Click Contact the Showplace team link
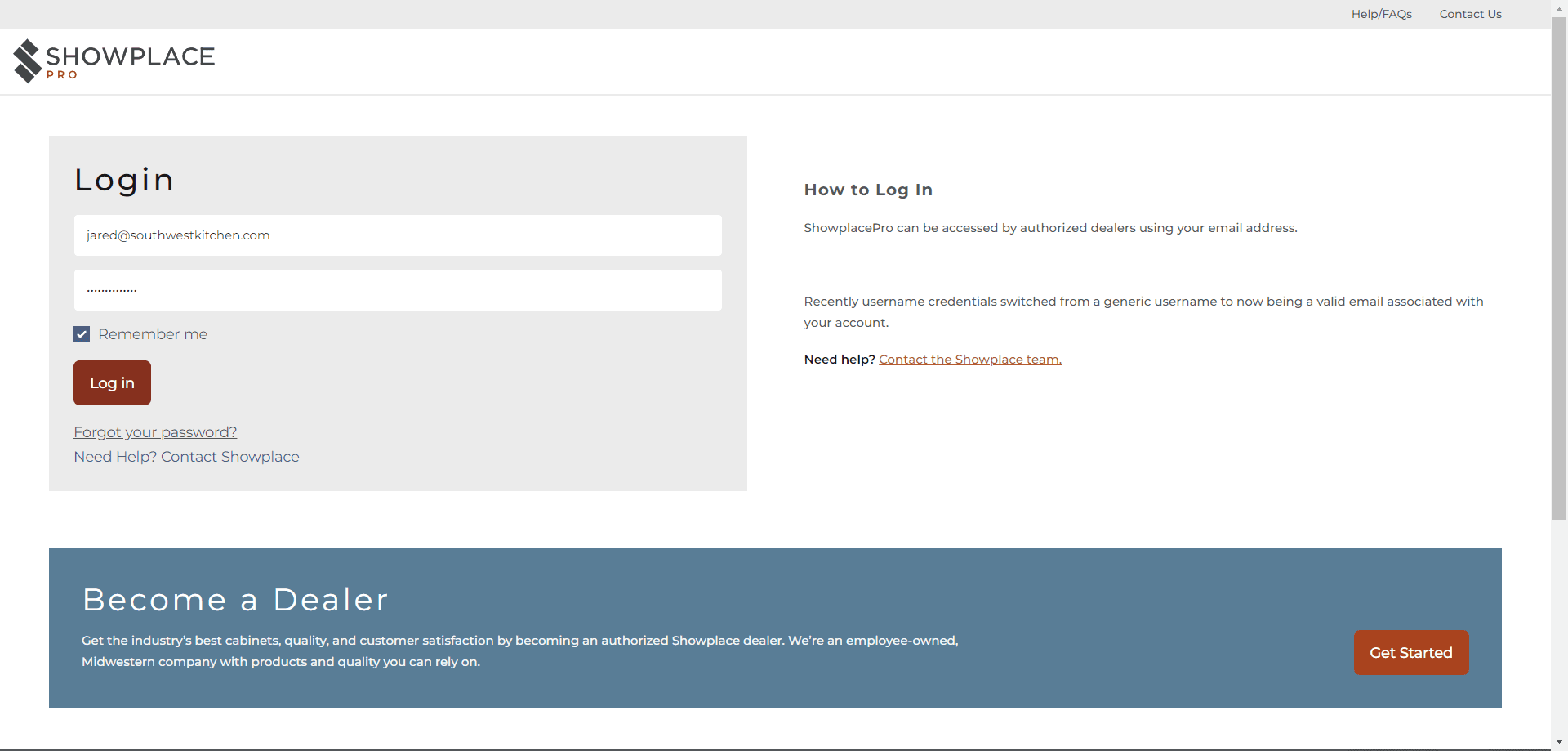This screenshot has width=1568, height=751. coord(970,360)
